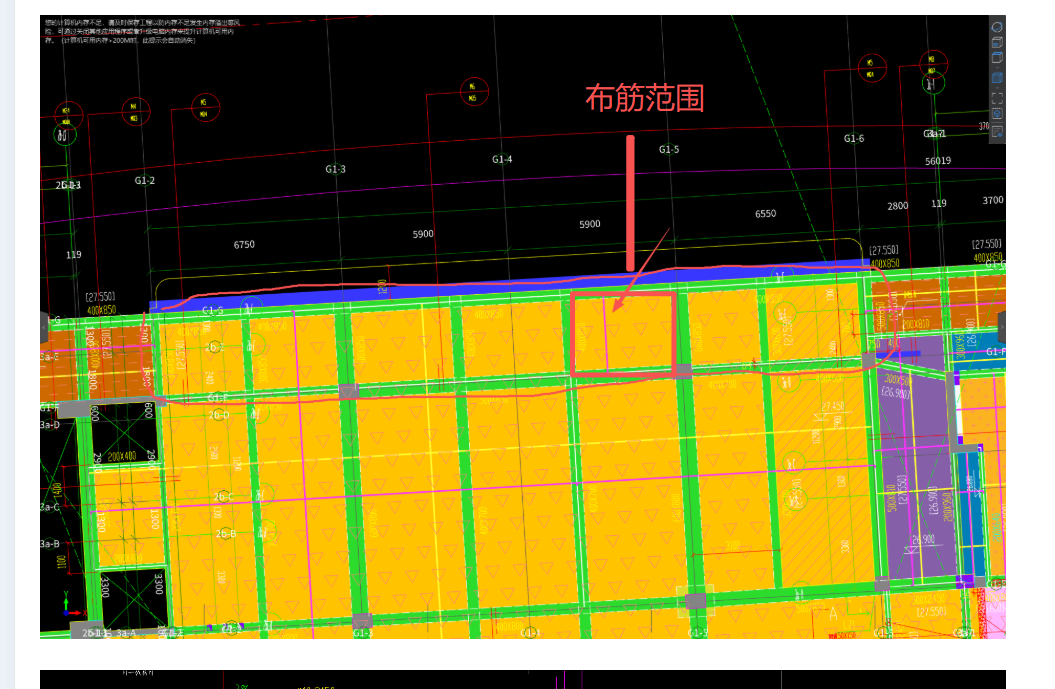Expand the view direction dropdown arrow
1055x689 pixels.
click(x=997, y=67)
